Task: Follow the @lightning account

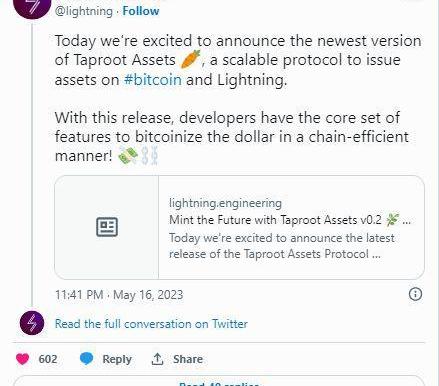Action: pyautogui.click(x=141, y=11)
